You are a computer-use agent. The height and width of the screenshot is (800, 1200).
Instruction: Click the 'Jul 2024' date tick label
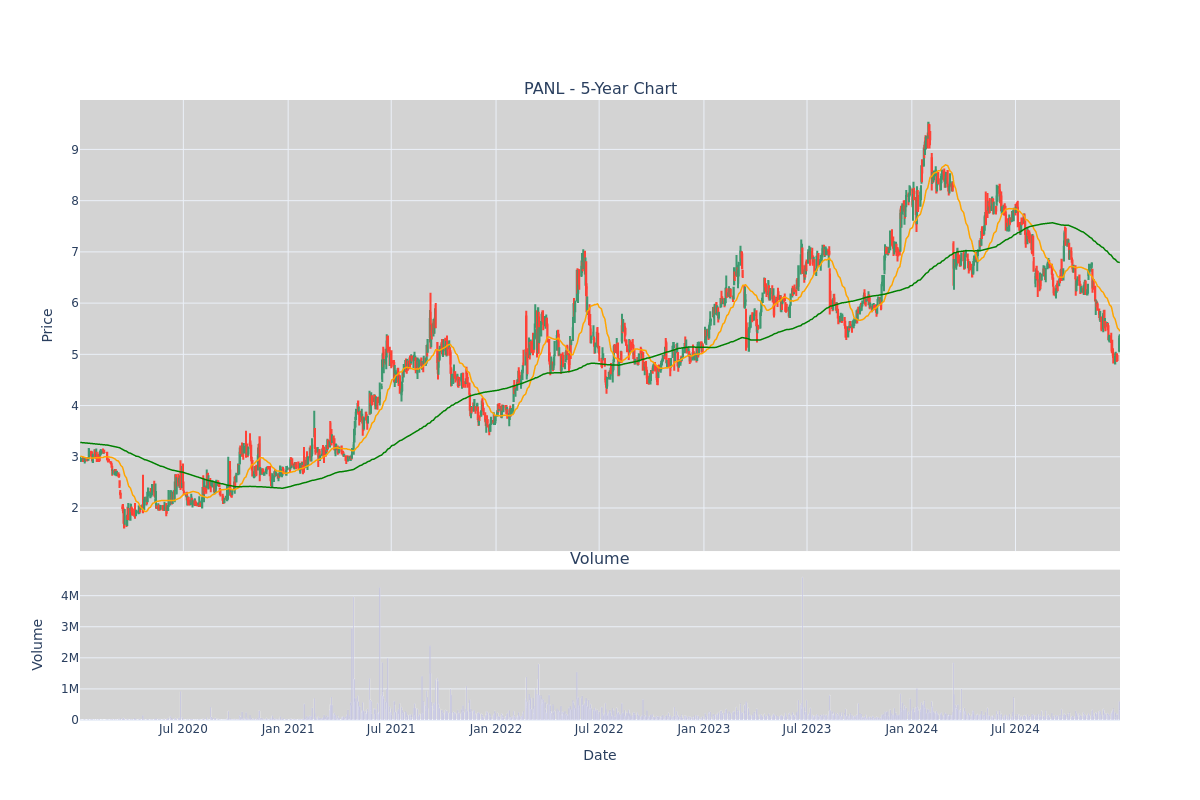pyautogui.click(x=1015, y=729)
